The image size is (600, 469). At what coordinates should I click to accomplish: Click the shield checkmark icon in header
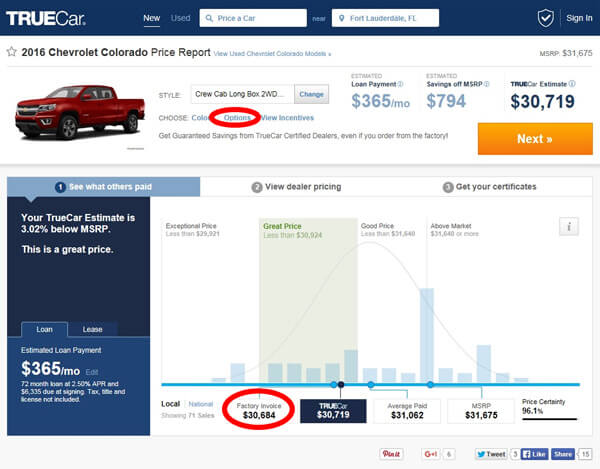[x=545, y=18]
